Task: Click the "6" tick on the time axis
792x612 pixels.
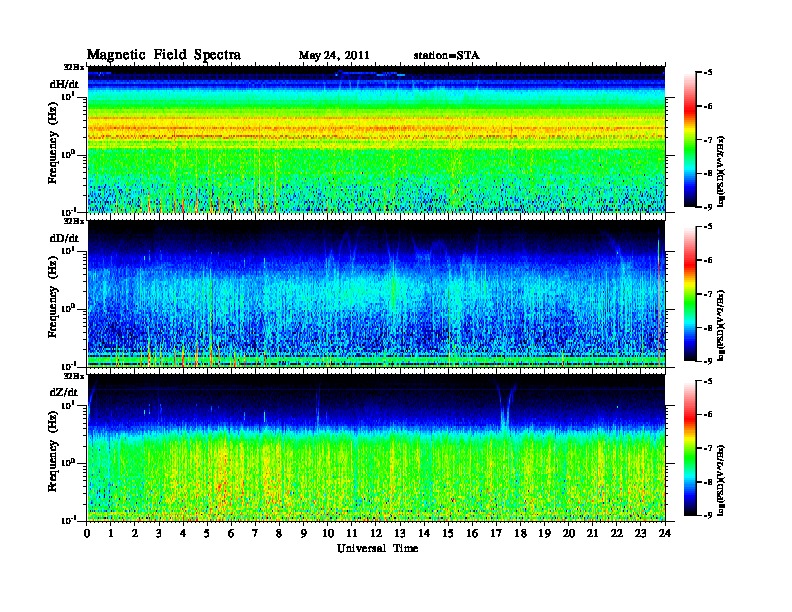Action: [x=231, y=534]
